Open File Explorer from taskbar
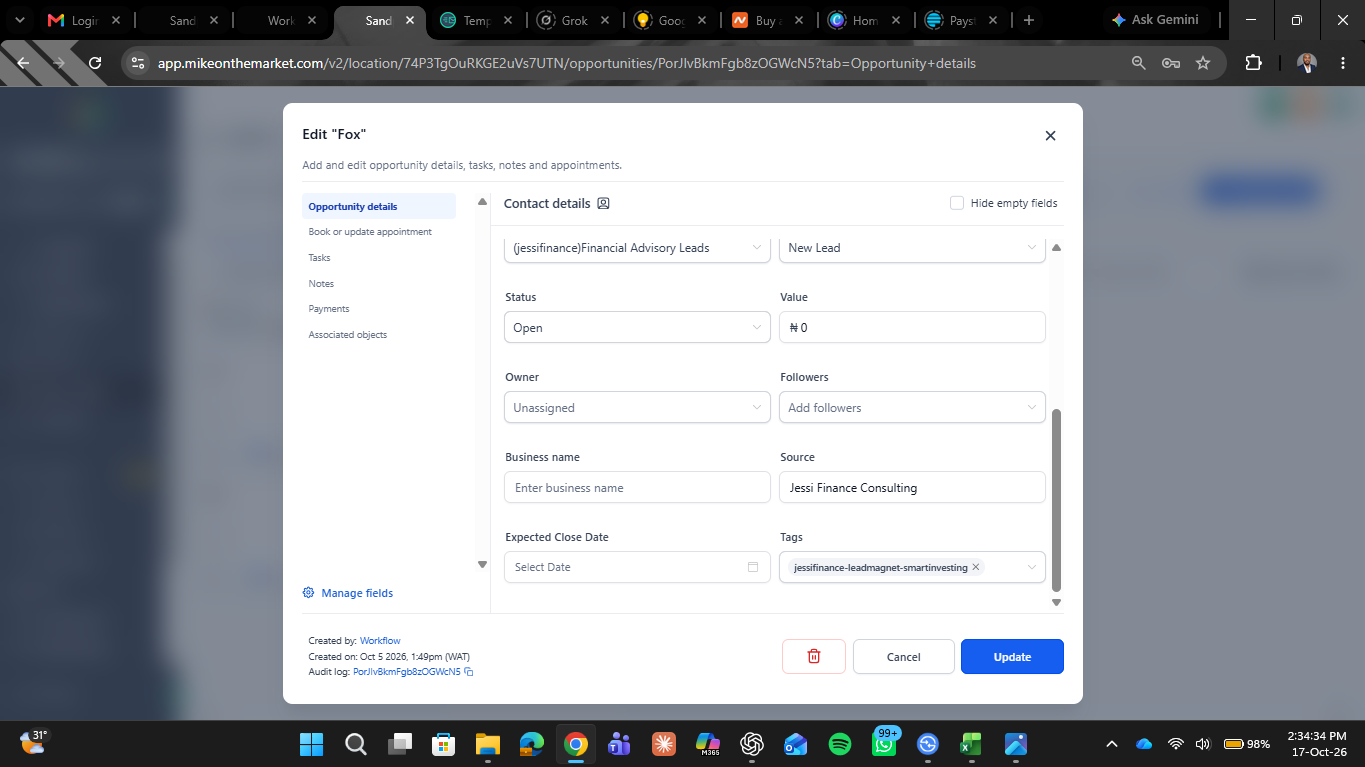 point(487,744)
